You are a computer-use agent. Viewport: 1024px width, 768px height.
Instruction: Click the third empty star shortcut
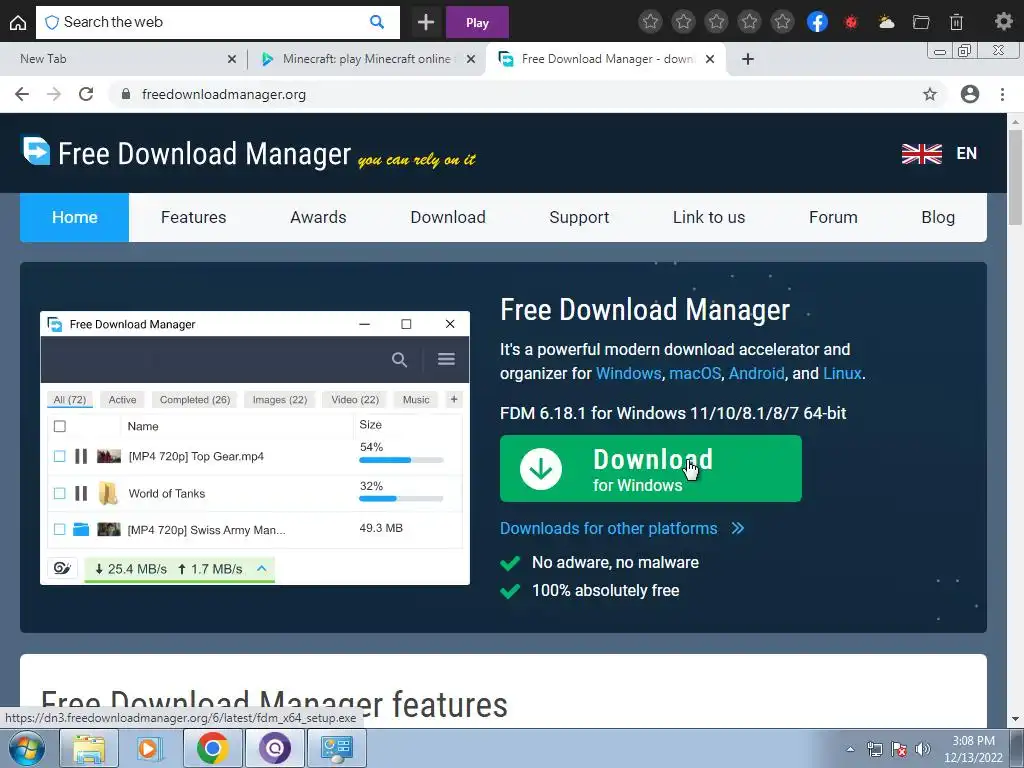point(716,22)
